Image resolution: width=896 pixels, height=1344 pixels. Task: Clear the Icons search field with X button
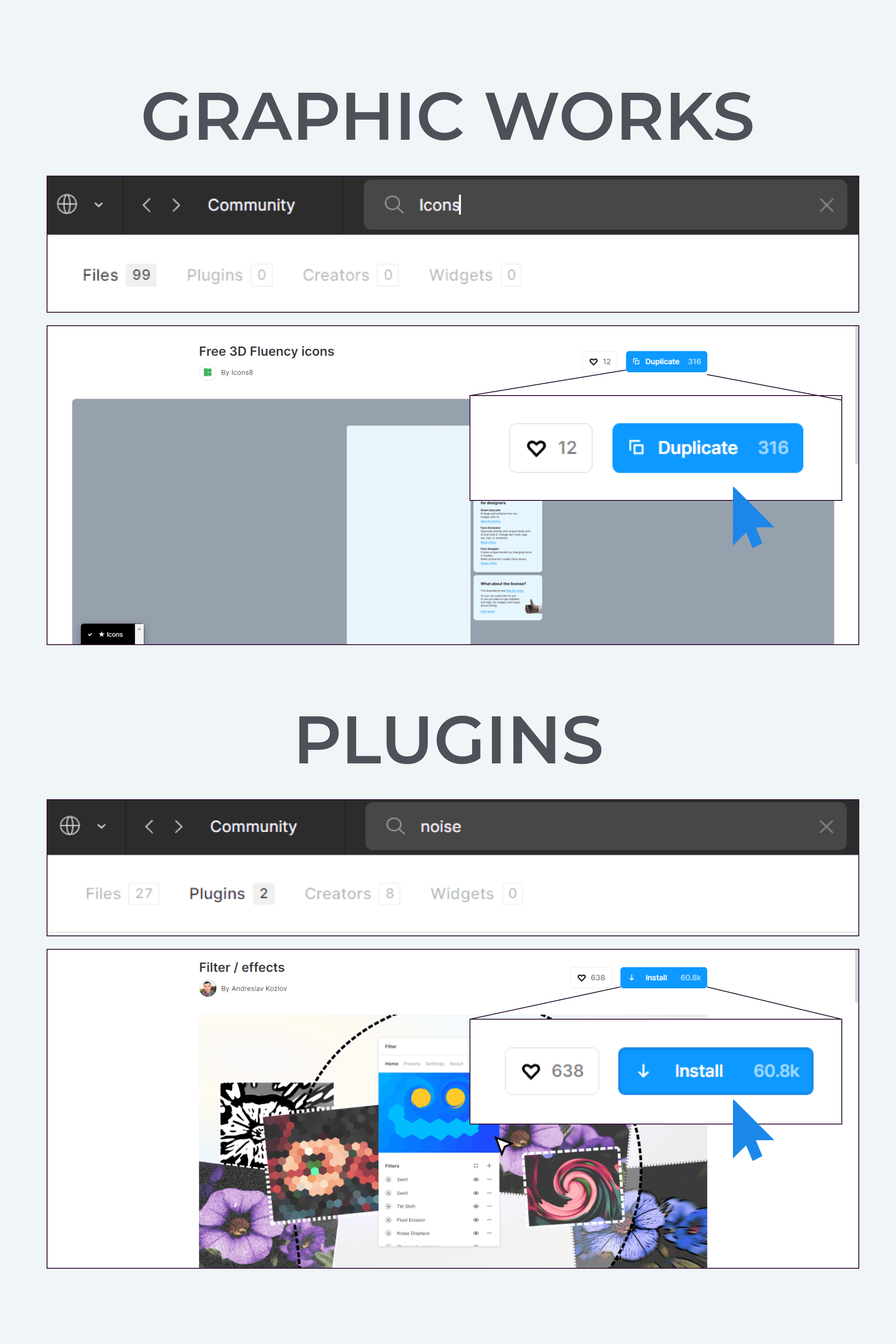(826, 205)
